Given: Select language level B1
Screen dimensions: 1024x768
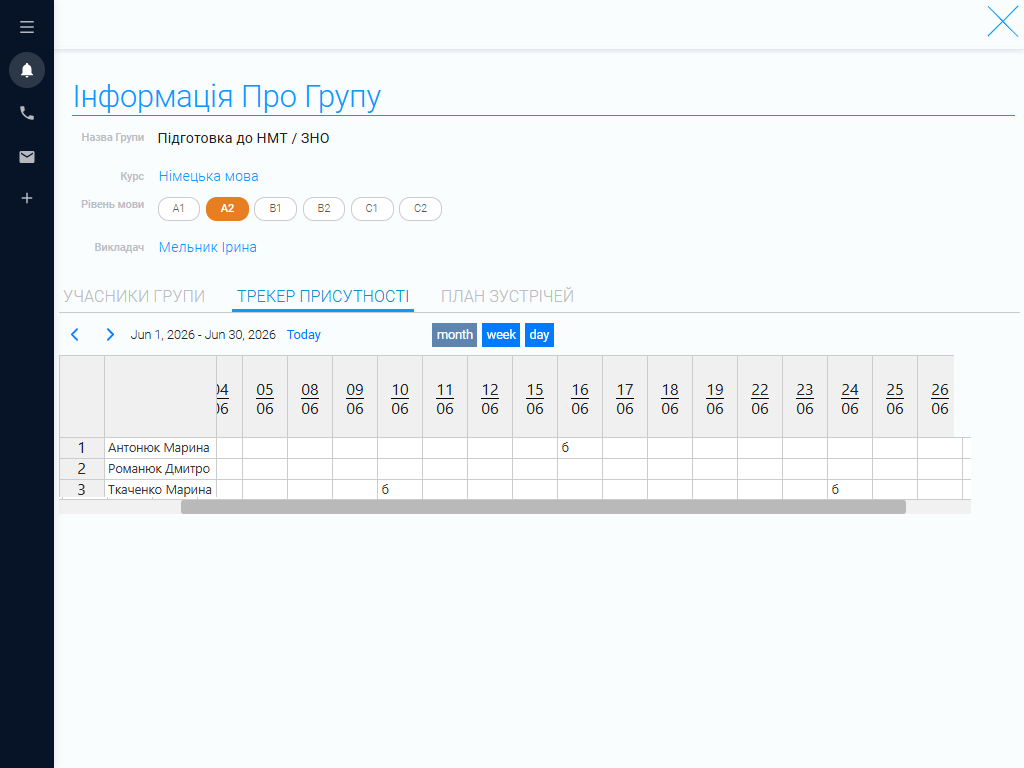Looking at the screenshot, I should (275, 208).
